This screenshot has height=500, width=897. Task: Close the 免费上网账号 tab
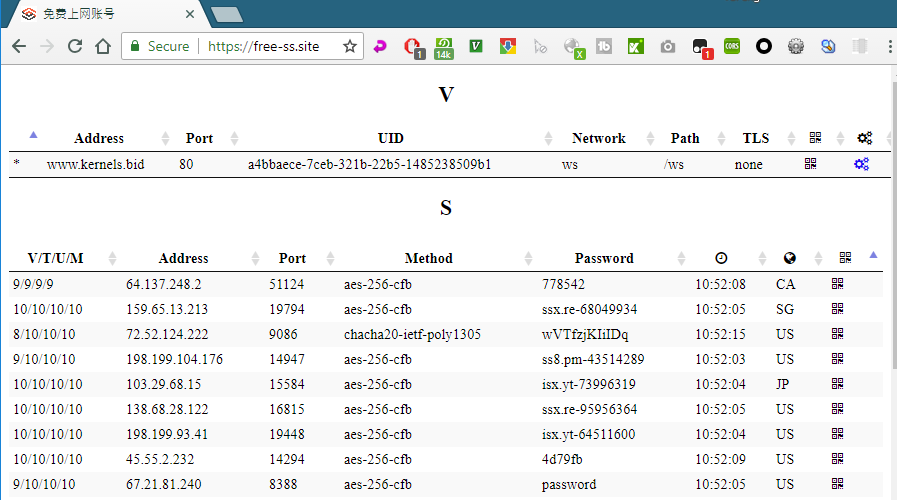tap(190, 14)
